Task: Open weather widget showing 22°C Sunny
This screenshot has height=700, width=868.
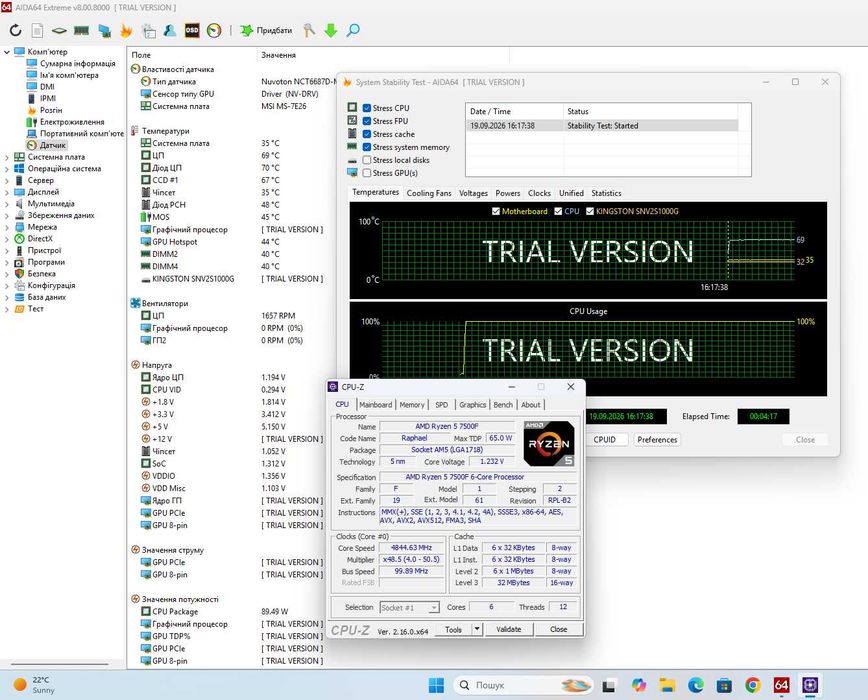Action: pyautogui.click(x=34, y=685)
